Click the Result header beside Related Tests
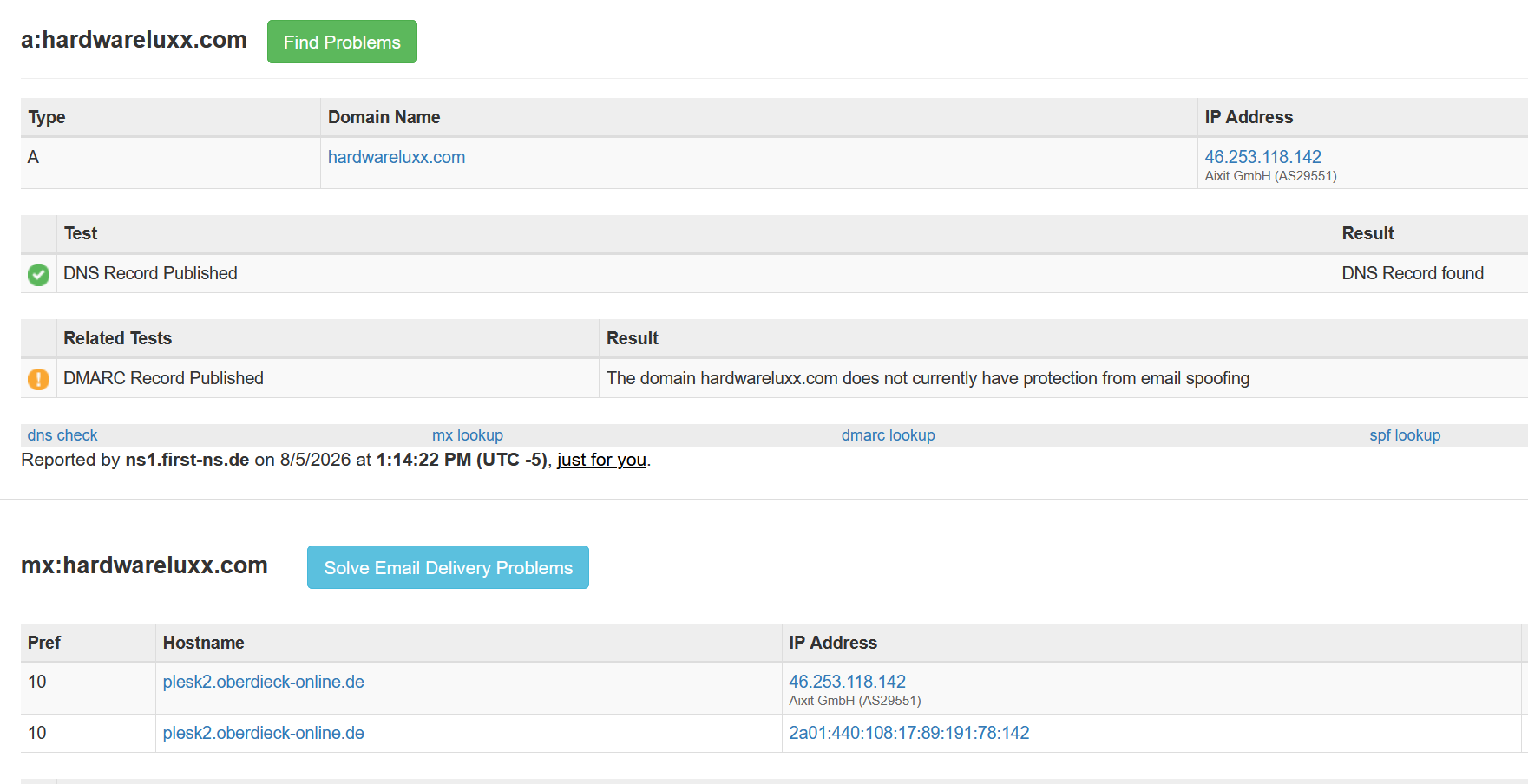The image size is (1528, 784). pos(633,338)
